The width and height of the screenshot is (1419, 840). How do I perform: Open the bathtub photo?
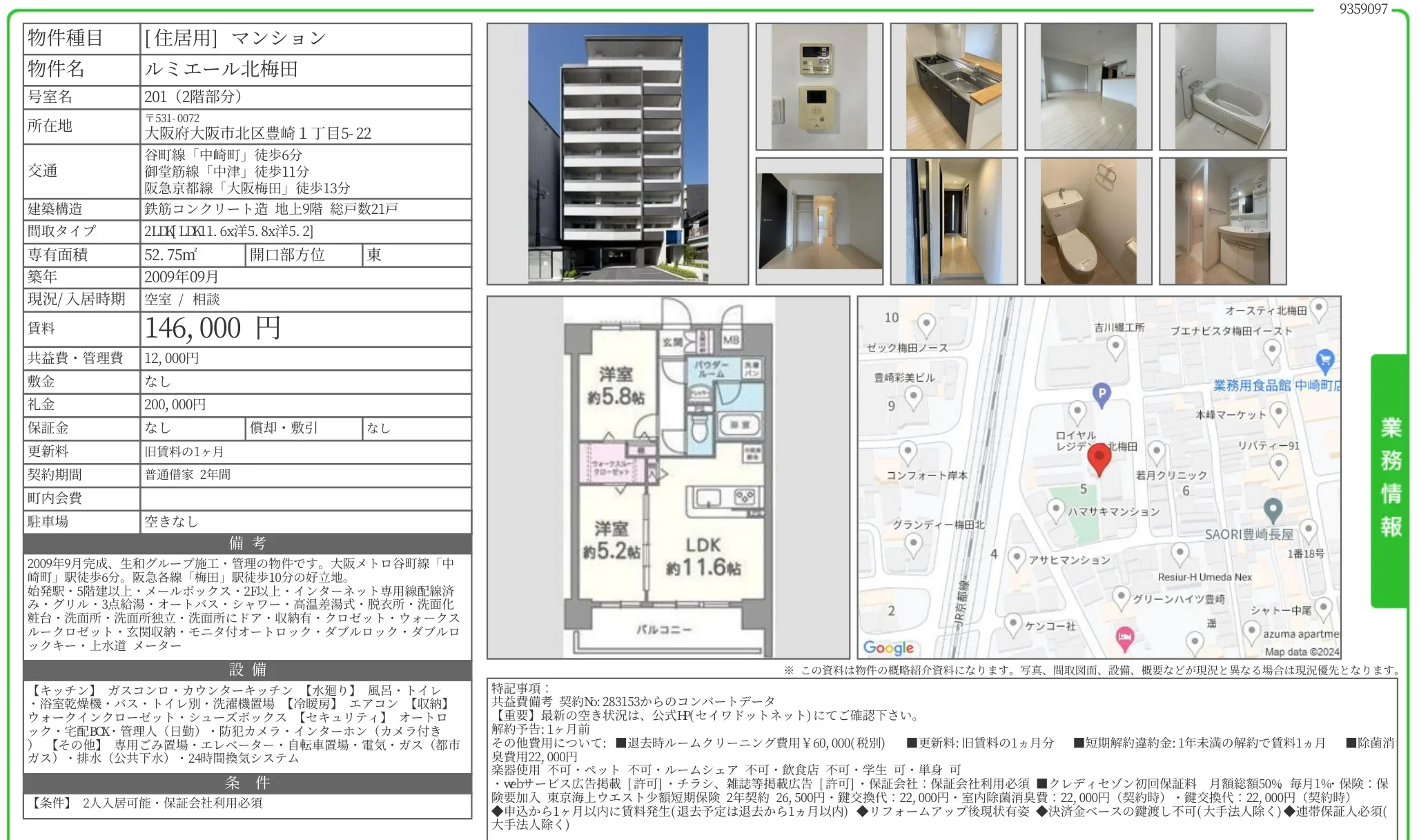[1222, 87]
